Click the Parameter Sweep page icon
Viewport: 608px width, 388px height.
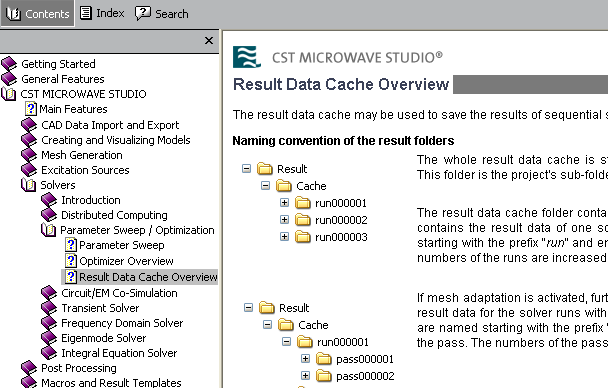(71, 245)
